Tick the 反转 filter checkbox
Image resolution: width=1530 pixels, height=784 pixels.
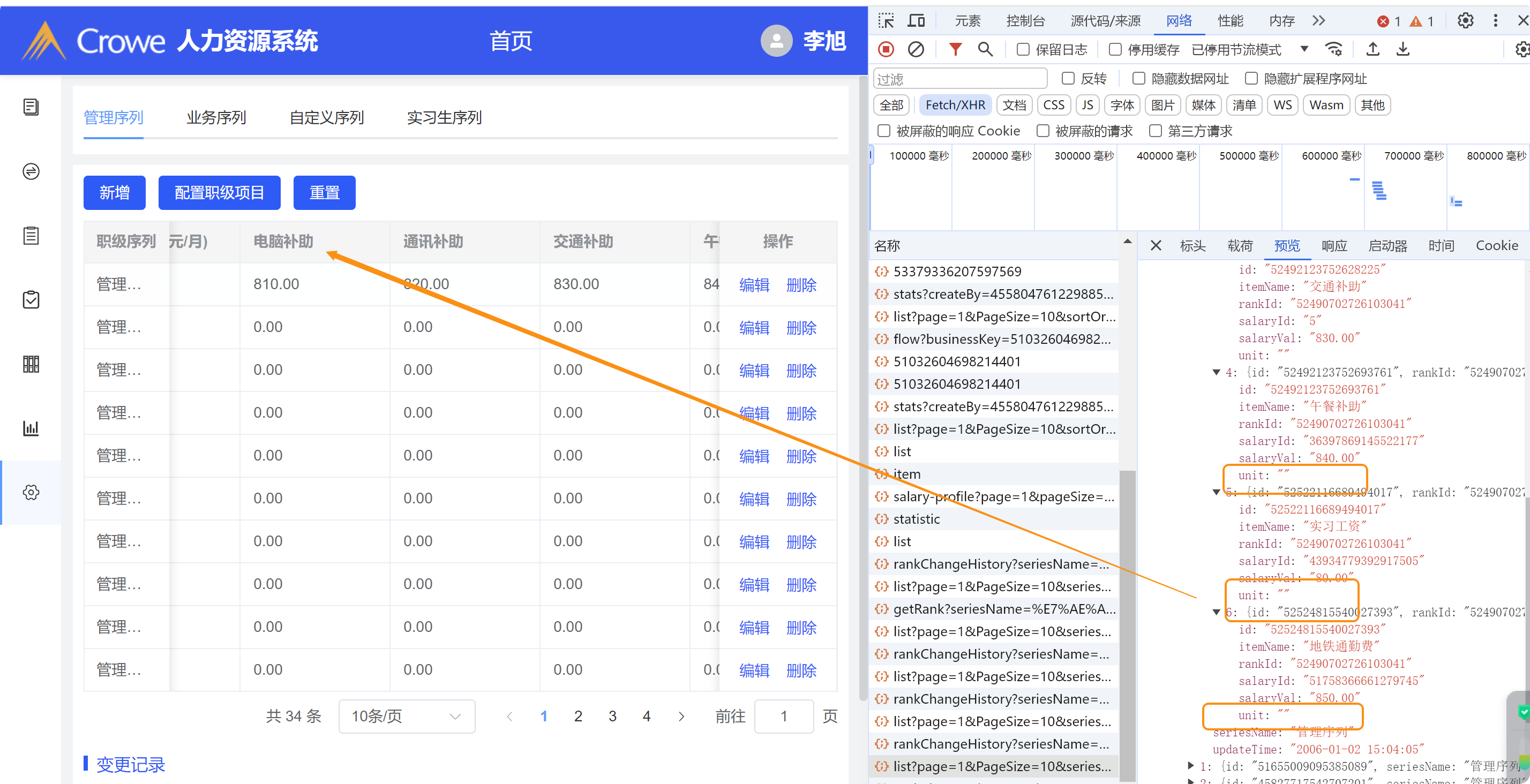1068,78
